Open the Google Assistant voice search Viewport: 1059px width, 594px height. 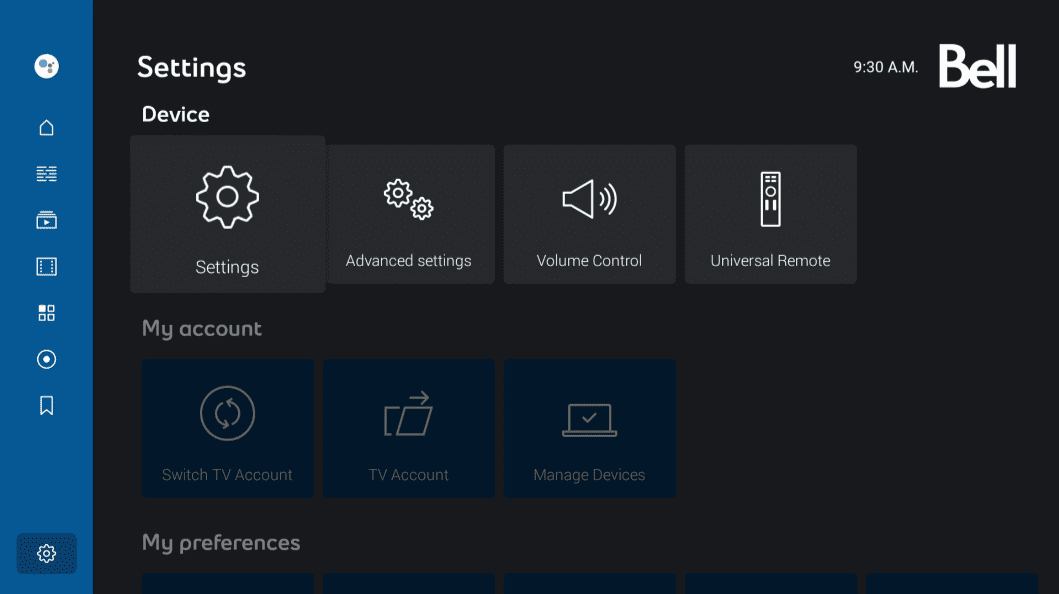pos(46,65)
